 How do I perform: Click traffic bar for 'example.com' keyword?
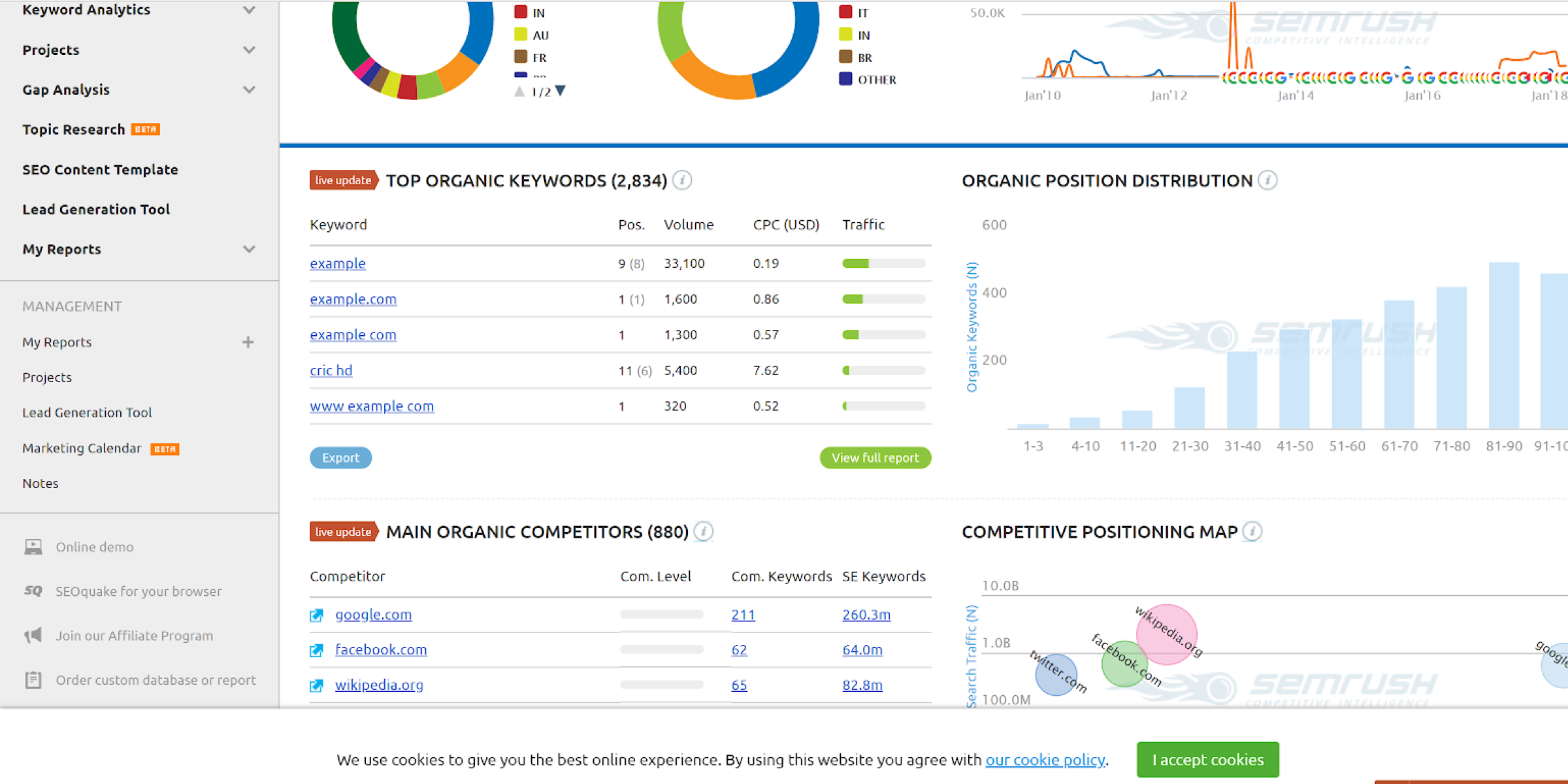[884, 299]
